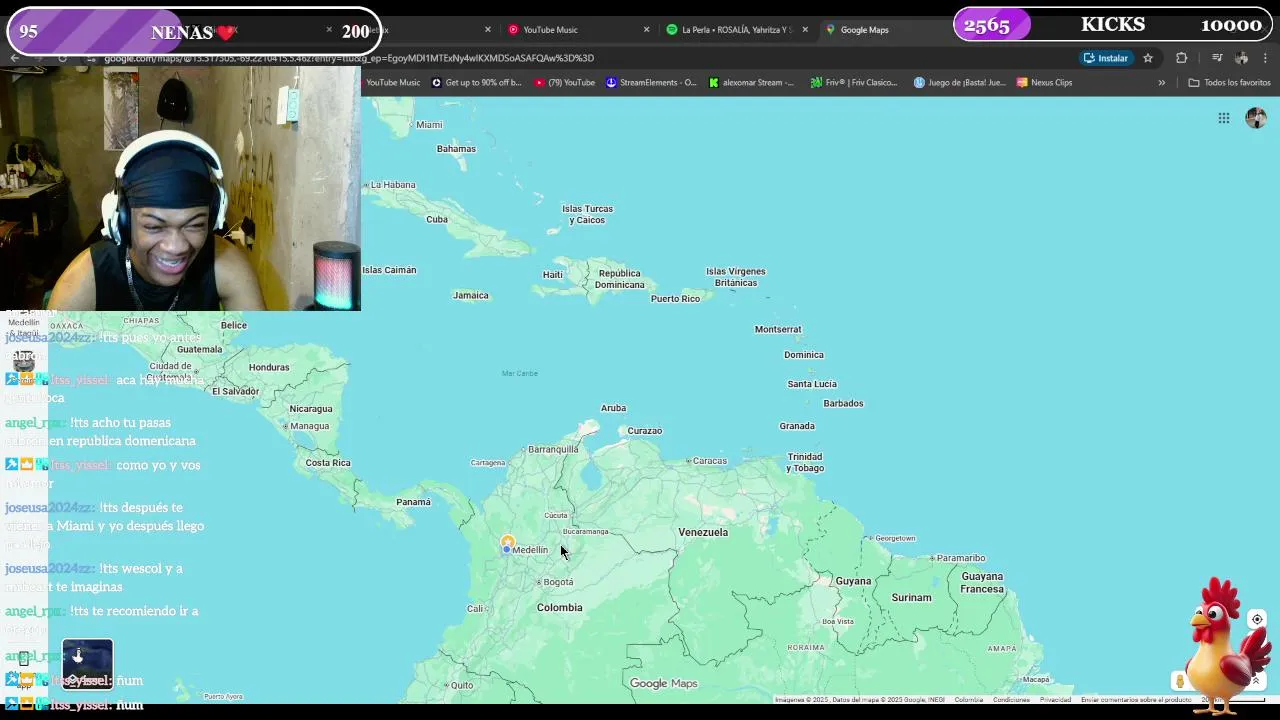Screen dimensions: 1280x720
Task: Select the Nicaragua country label
Action: pyautogui.click(x=310, y=409)
